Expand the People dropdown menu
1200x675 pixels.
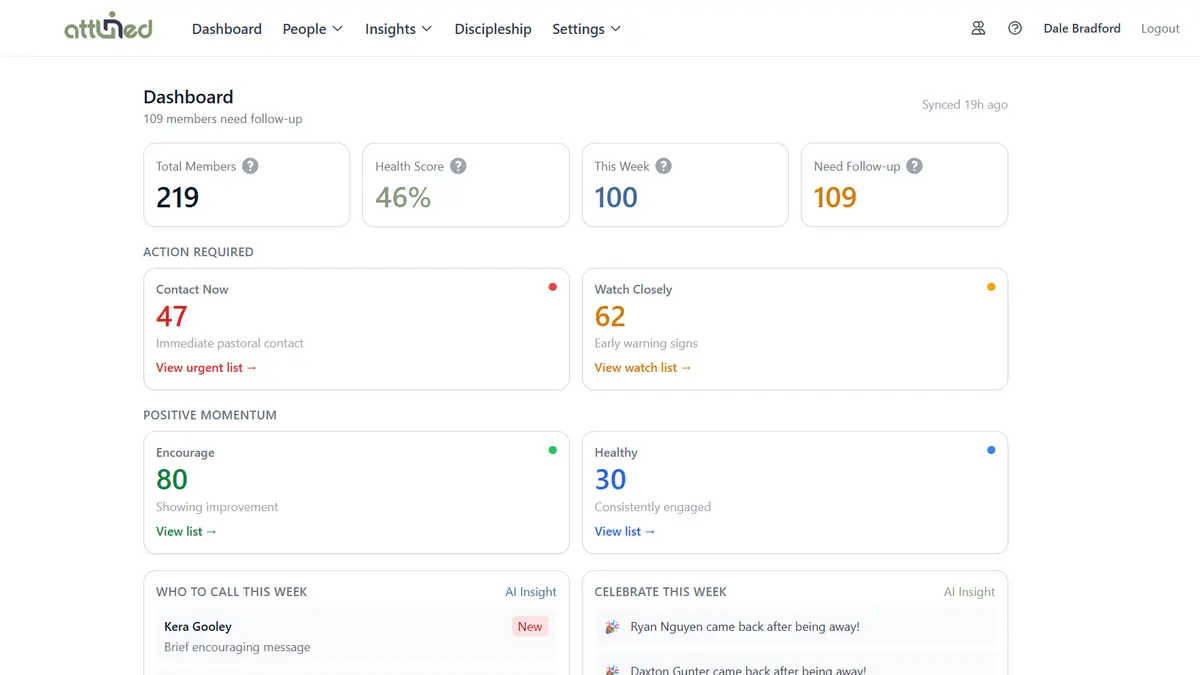(x=312, y=29)
